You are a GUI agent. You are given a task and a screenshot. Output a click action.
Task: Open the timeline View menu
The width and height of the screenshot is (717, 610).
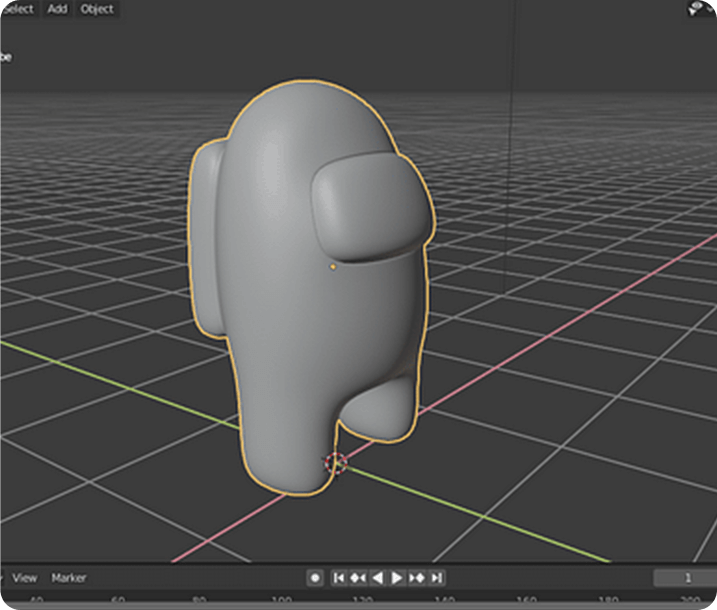[x=24, y=578]
